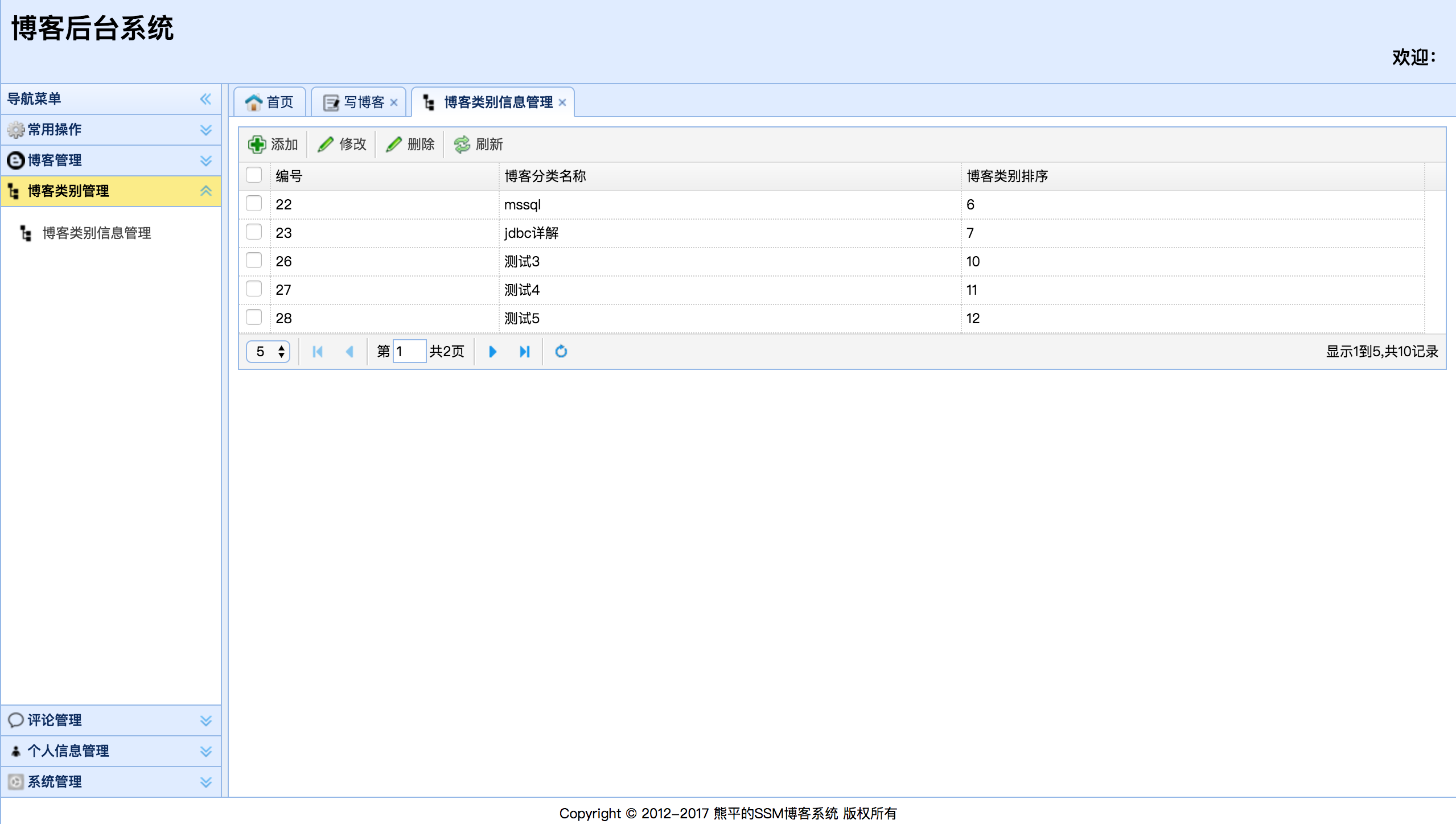Expand the 博客管理 accordion section
Image resolution: width=1456 pixels, height=824 pixels.
[206, 160]
